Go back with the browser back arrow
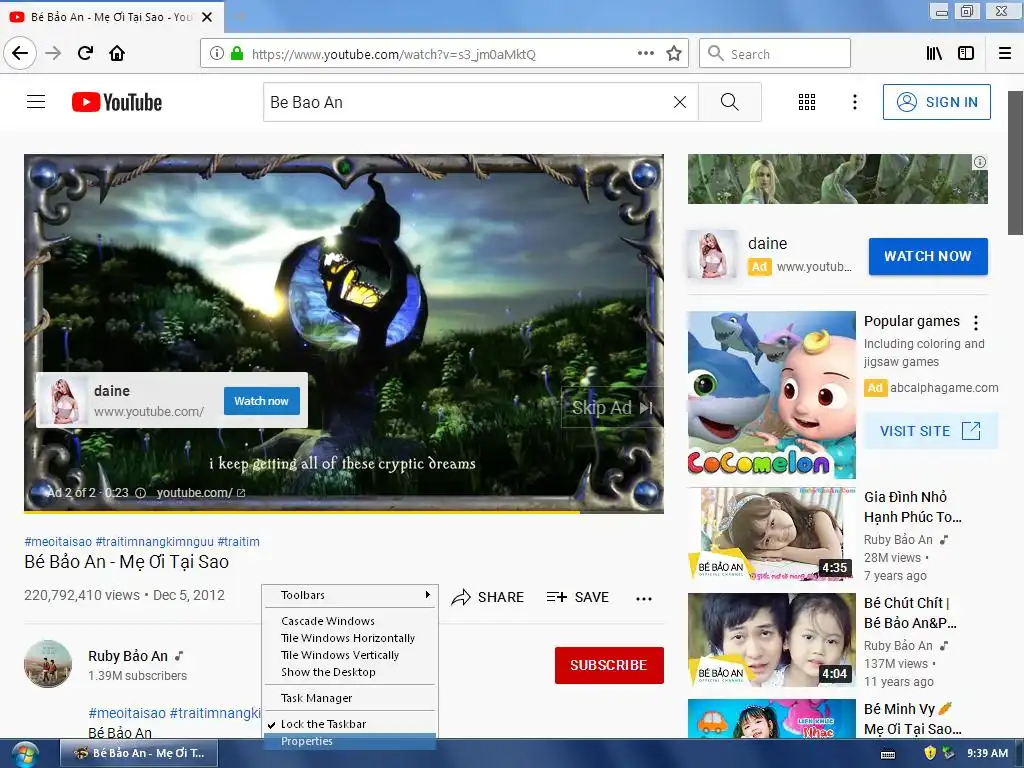The width and height of the screenshot is (1024, 768). [x=20, y=54]
